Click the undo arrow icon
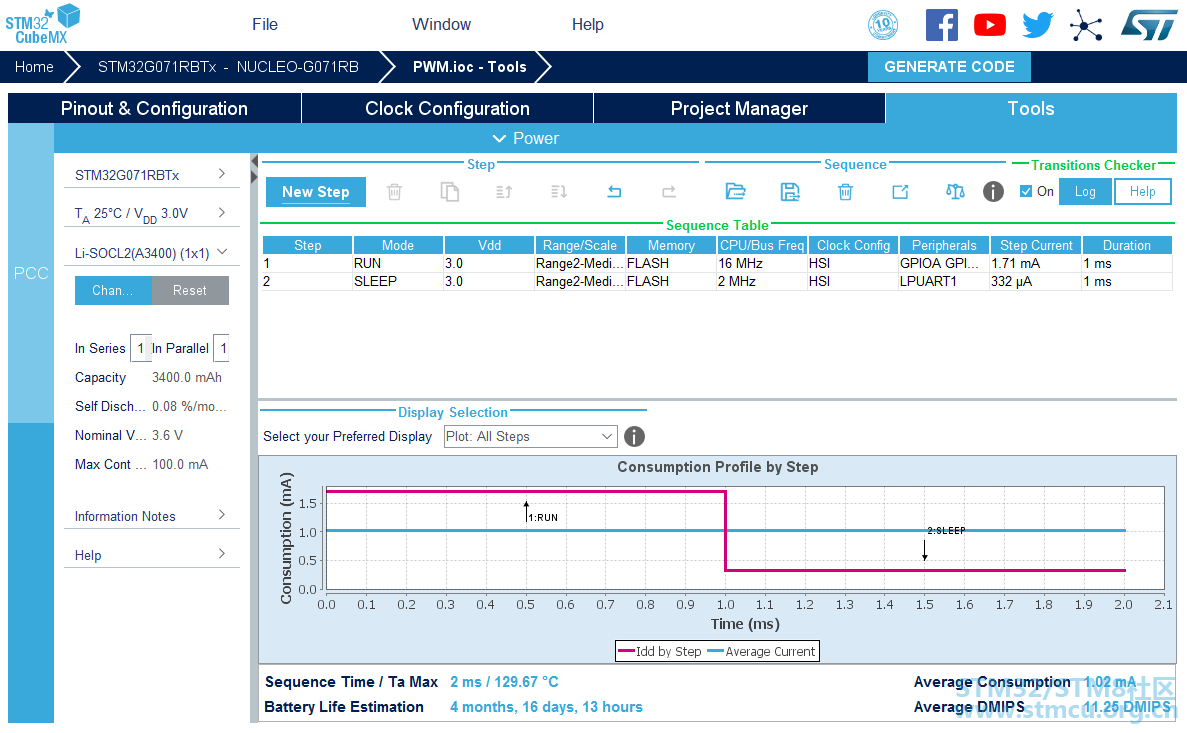The width and height of the screenshot is (1187, 733). [x=614, y=192]
